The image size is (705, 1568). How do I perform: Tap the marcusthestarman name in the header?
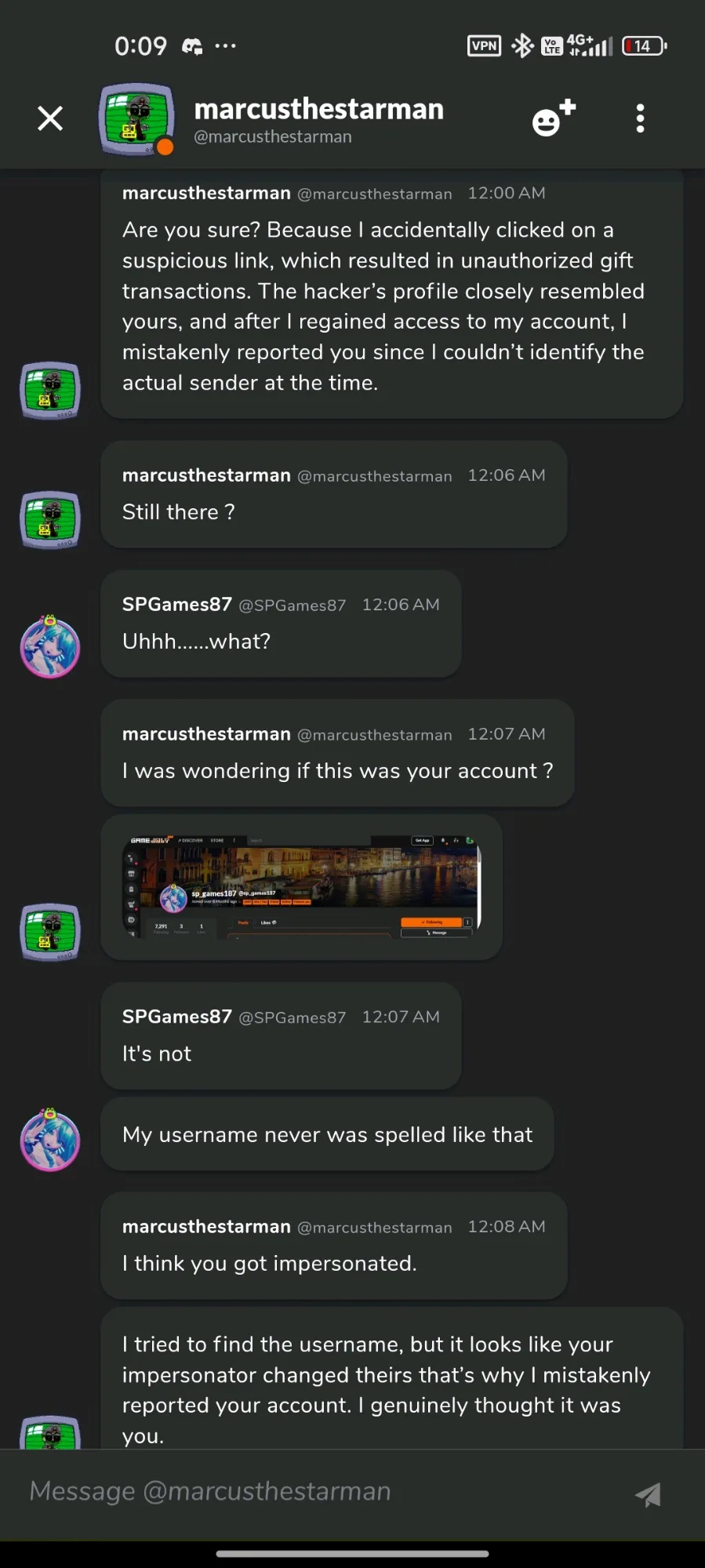[318, 109]
